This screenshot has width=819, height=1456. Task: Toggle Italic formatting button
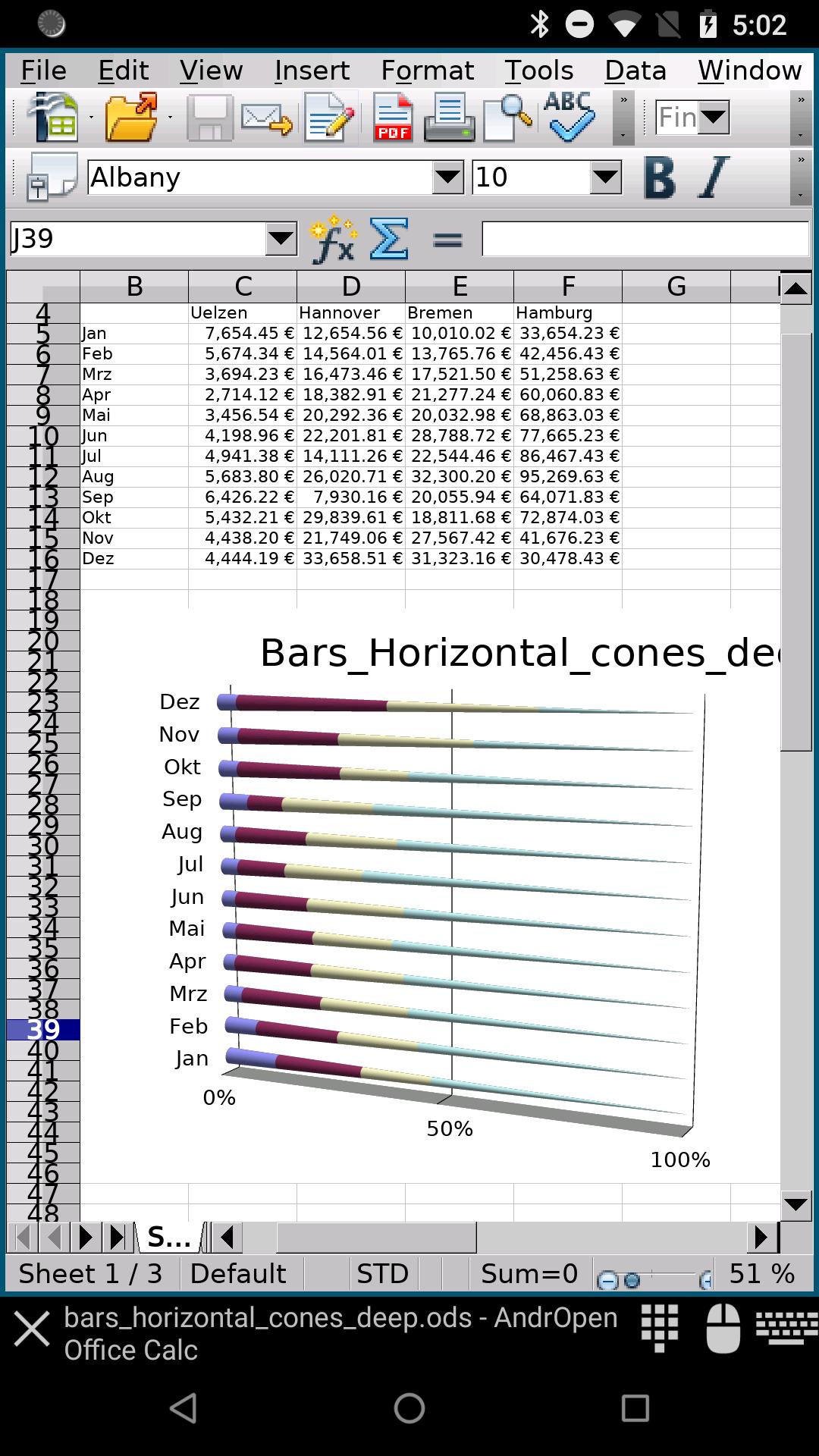tap(712, 177)
